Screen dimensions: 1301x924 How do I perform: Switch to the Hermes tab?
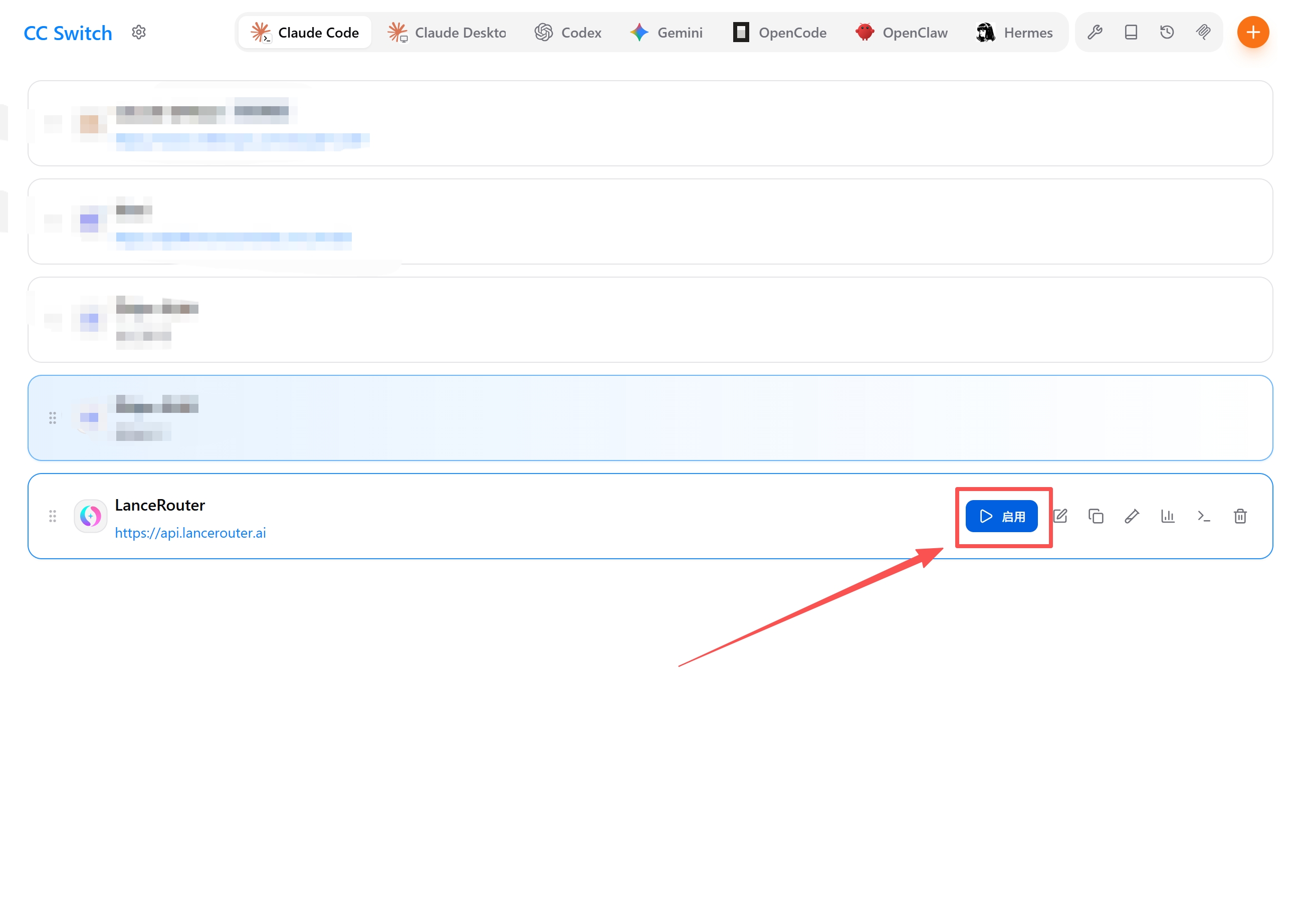[1014, 33]
